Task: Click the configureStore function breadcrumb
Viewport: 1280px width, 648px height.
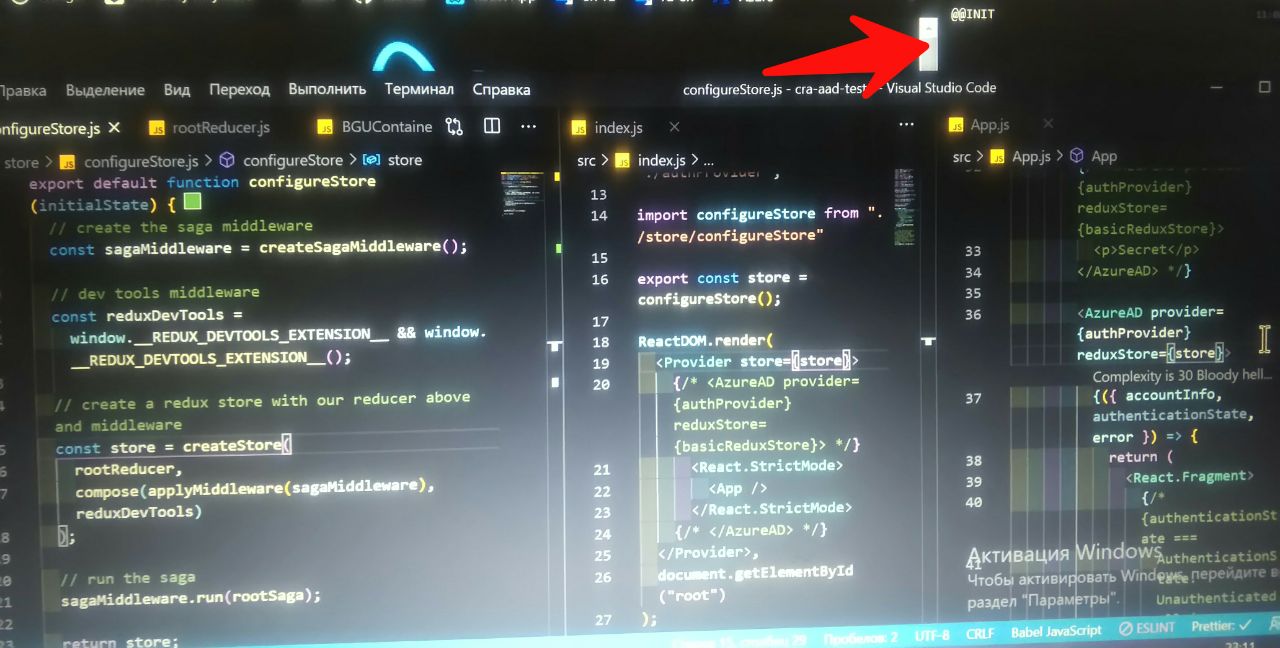Action: pyautogui.click(x=293, y=160)
